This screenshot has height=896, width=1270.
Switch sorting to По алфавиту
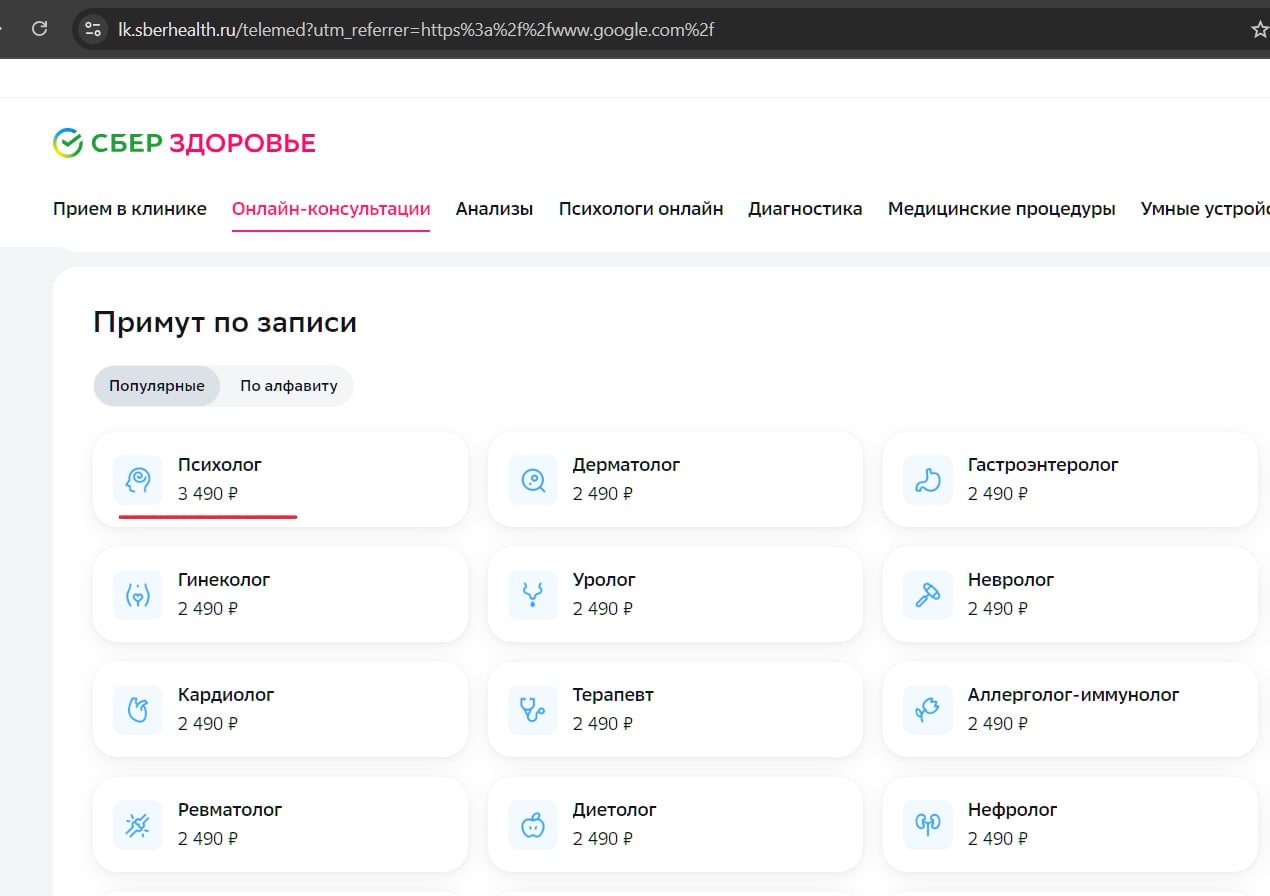point(289,386)
